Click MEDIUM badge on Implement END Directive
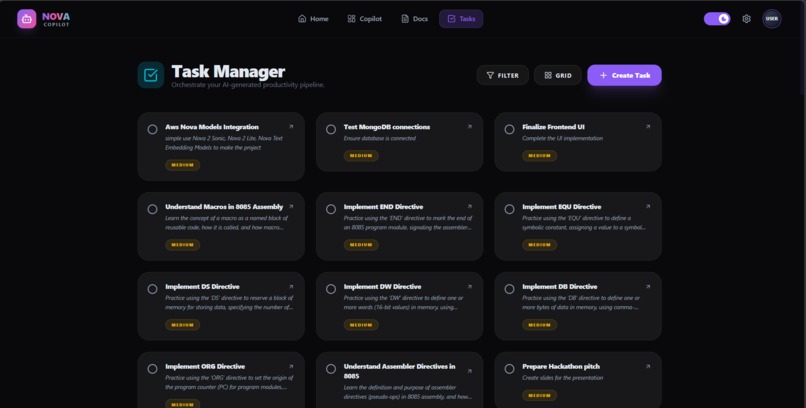 pos(361,245)
